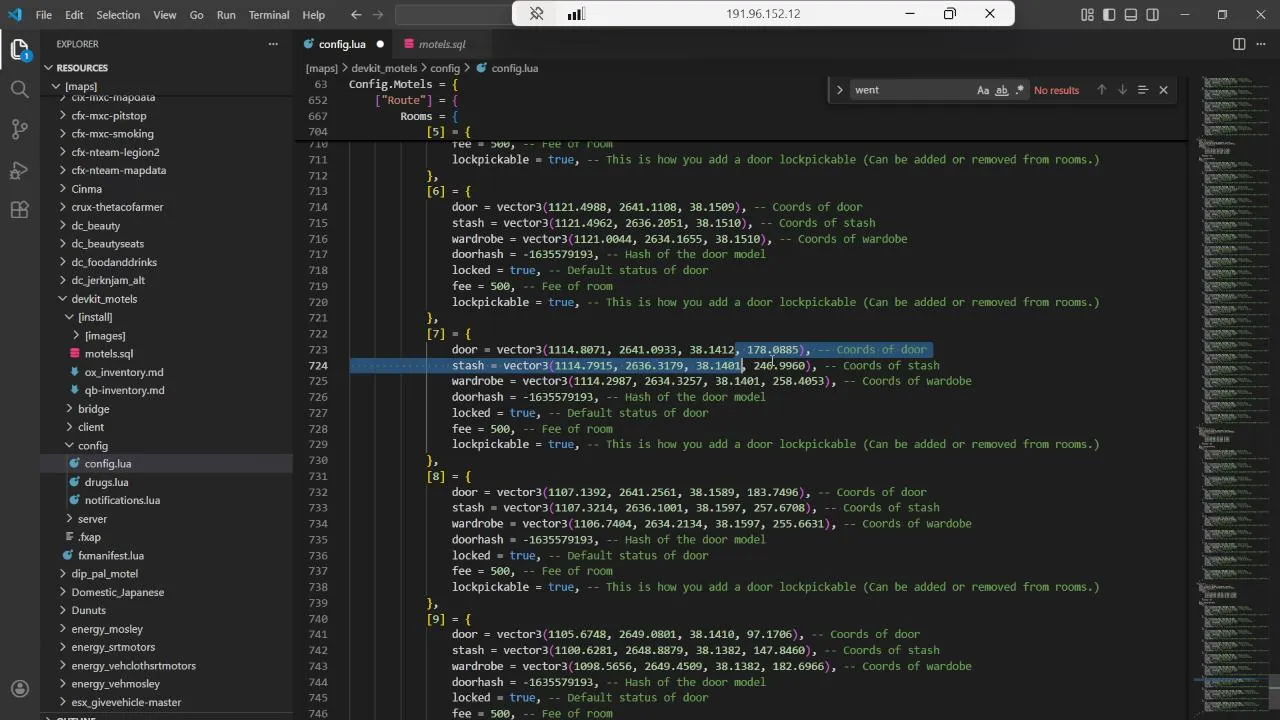Open Source Control view
Viewport: 1280px width, 720px height.
coord(20,129)
